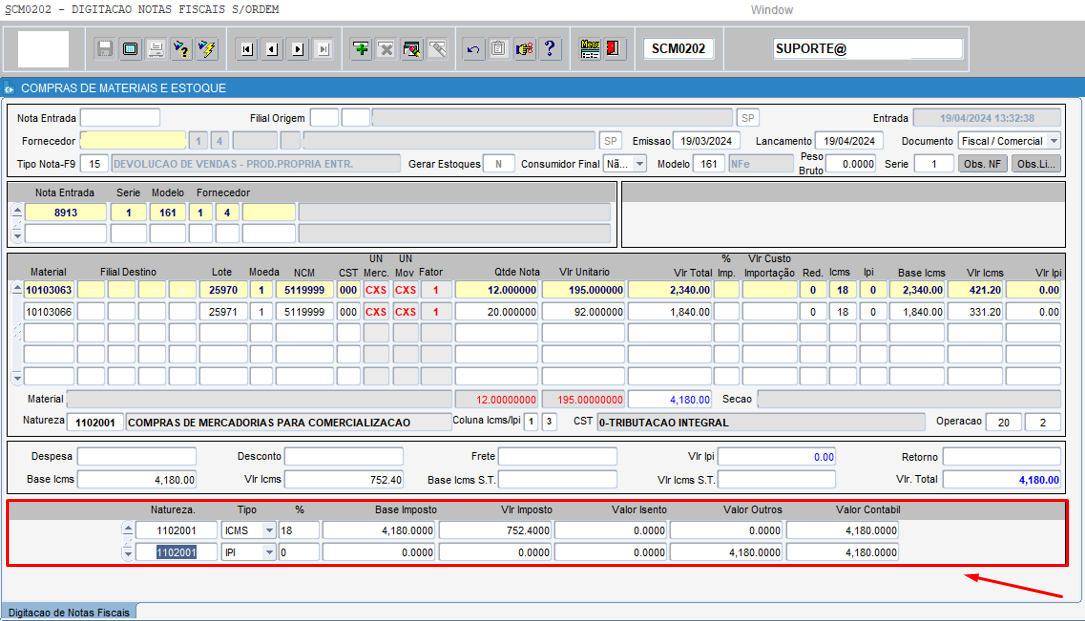Open the Documento Fiscal / Comercial dropdown
This screenshot has height=621, width=1085.
click(x=1053, y=141)
